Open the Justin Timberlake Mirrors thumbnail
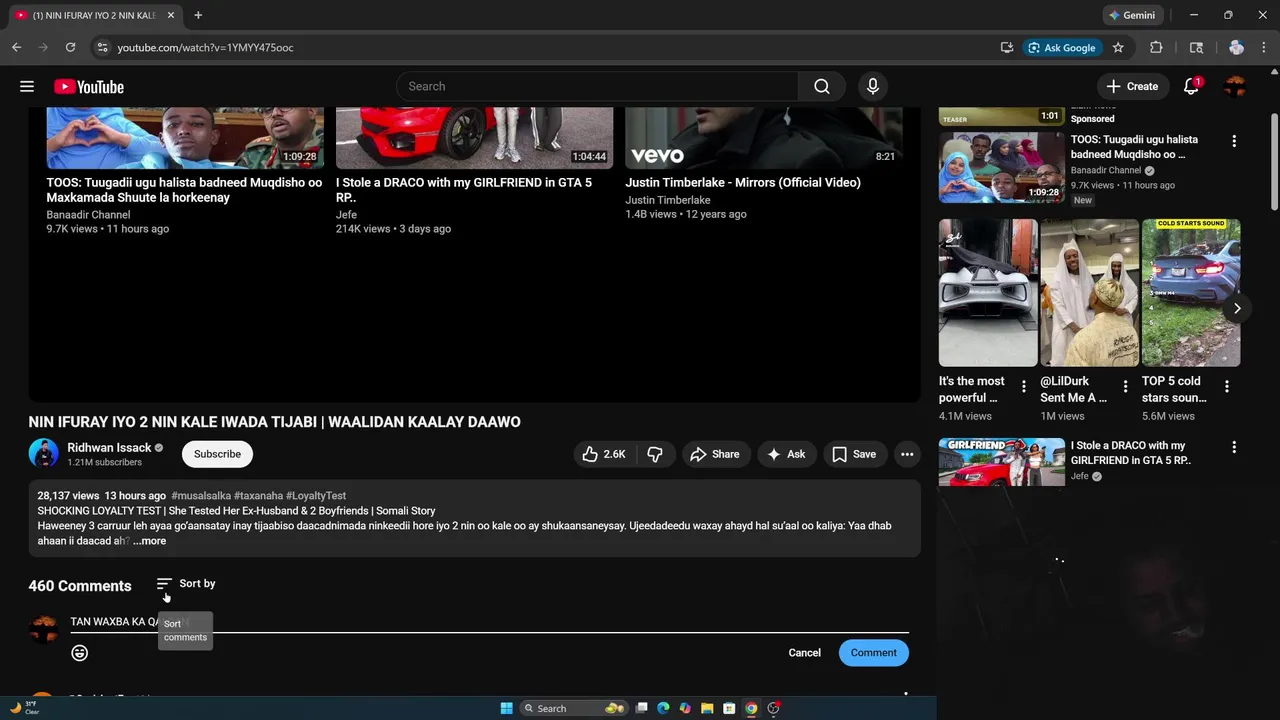Screen dimensions: 1280x720 coord(764,137)
